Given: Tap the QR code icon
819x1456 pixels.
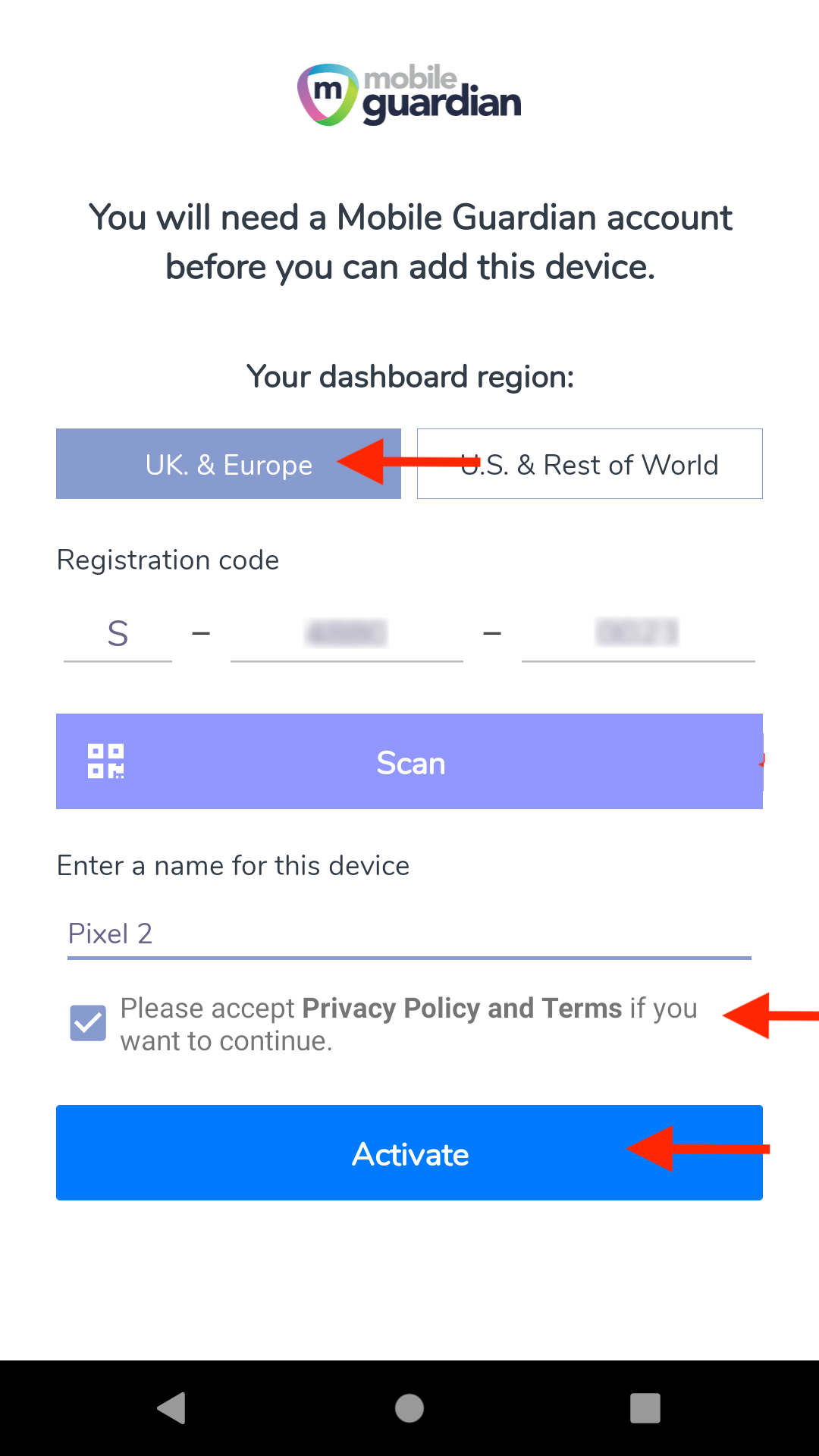Looking at the screenshot, I should coord(106,761).
